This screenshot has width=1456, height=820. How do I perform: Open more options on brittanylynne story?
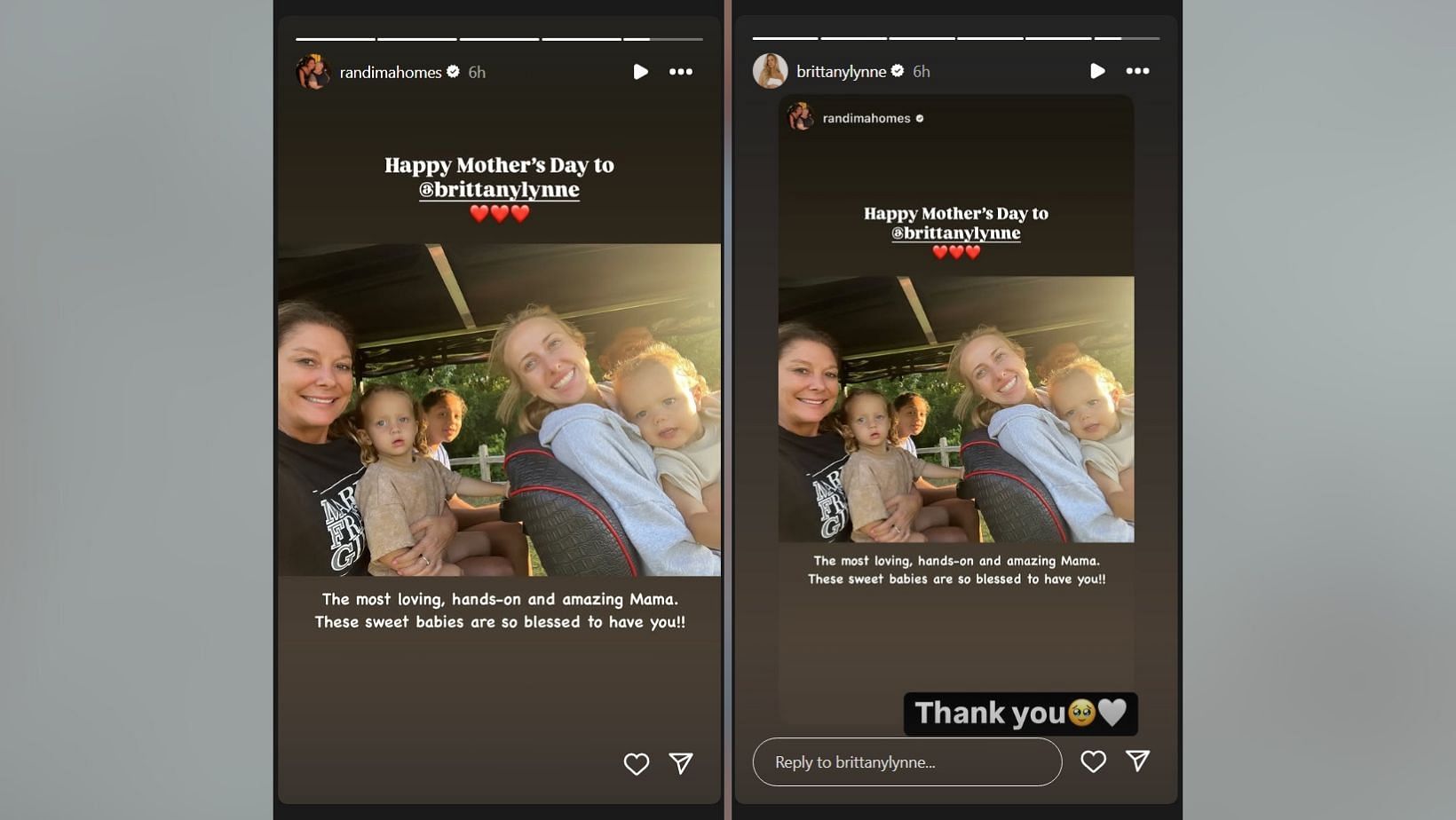1137,71
